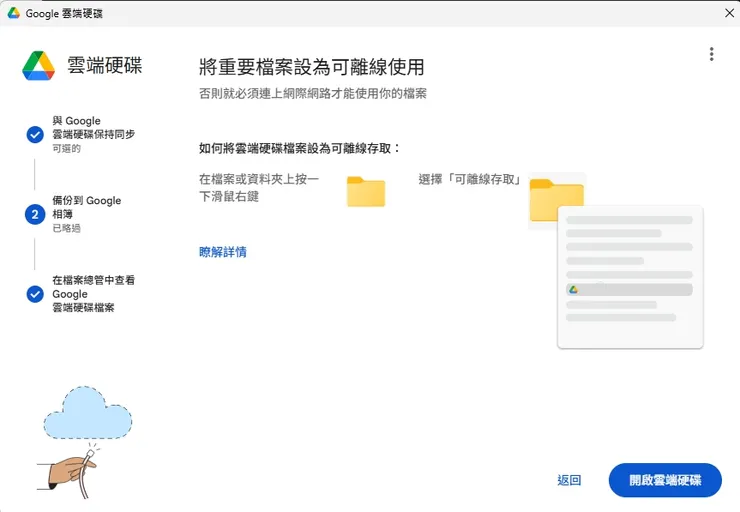Click the folder icon beside 下滑鼠右鍵 instruction
The width and height of the screenshot is (740, 512).
(x=366, y=191)
